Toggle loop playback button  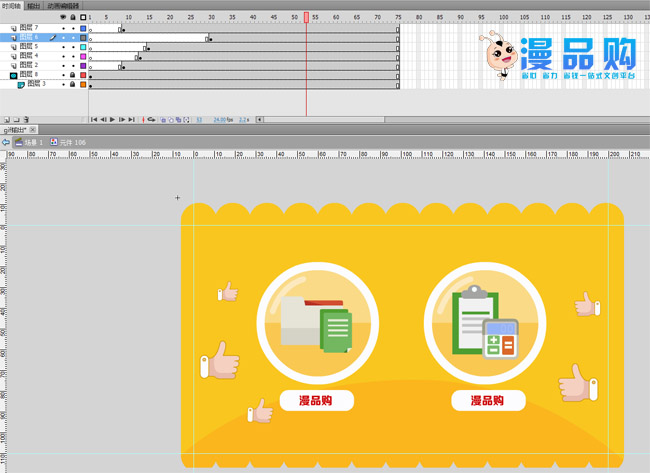pyautogui.click(x=151, y=119)
